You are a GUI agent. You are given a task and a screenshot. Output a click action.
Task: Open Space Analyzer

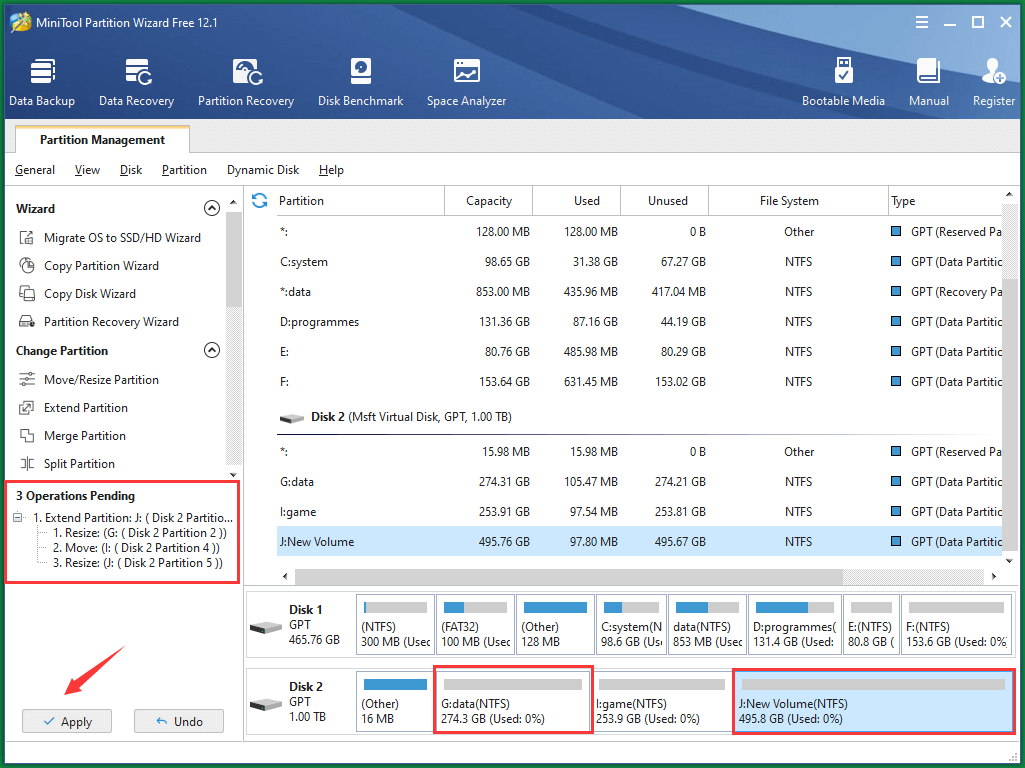click(x=466, y=82)
